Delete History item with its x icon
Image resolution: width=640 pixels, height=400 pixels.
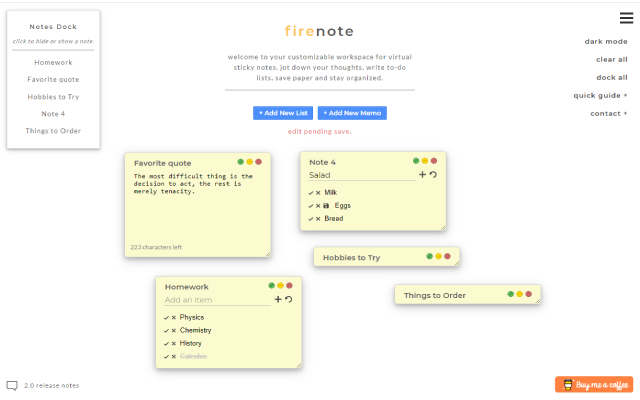173,344
